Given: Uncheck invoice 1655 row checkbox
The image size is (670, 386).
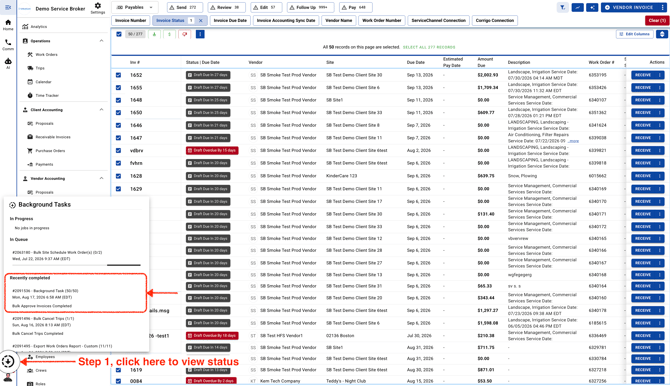Looking at the screenshot, I should (x=118, y=88).
